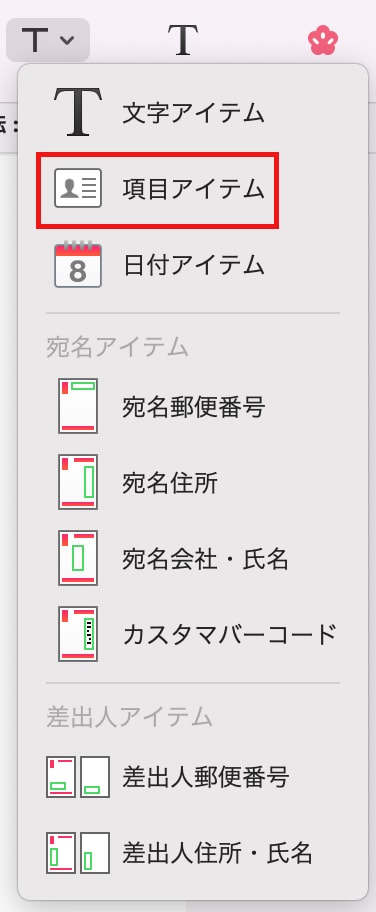Choose 項目アイテム from the menu
Image resolution: width=376 pixels, height=912 pixels.
click(x=193, y=188)
